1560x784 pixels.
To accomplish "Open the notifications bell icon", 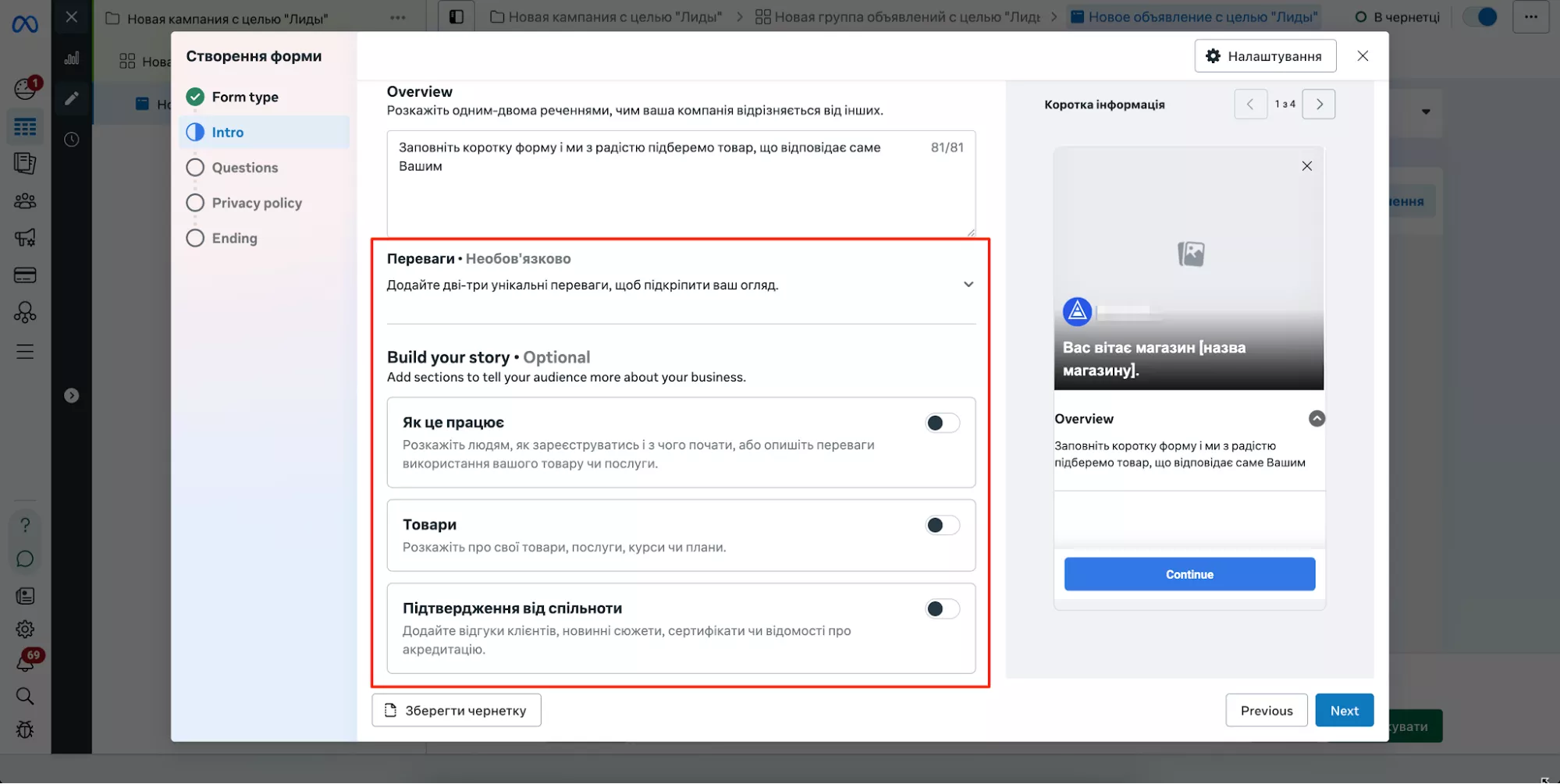I will pyautogui.click(x=25, y=663).
